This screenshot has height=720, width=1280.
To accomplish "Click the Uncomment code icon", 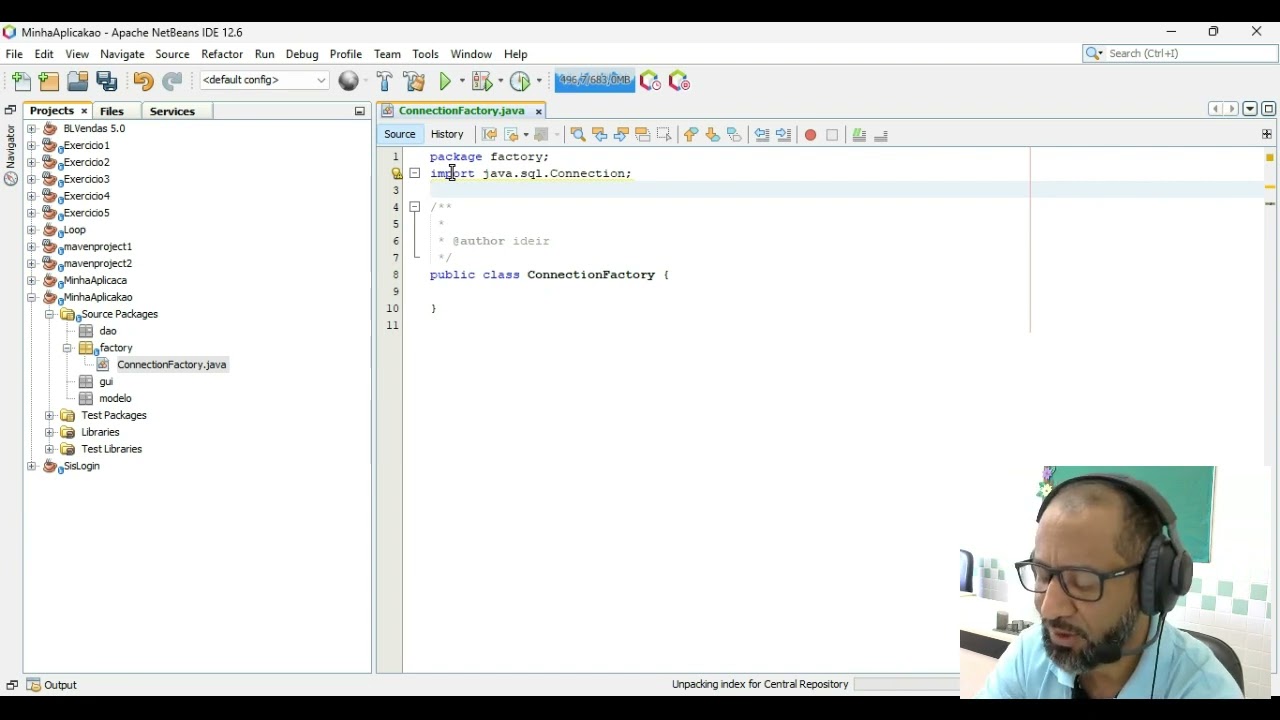I will [x=881, y=135].
